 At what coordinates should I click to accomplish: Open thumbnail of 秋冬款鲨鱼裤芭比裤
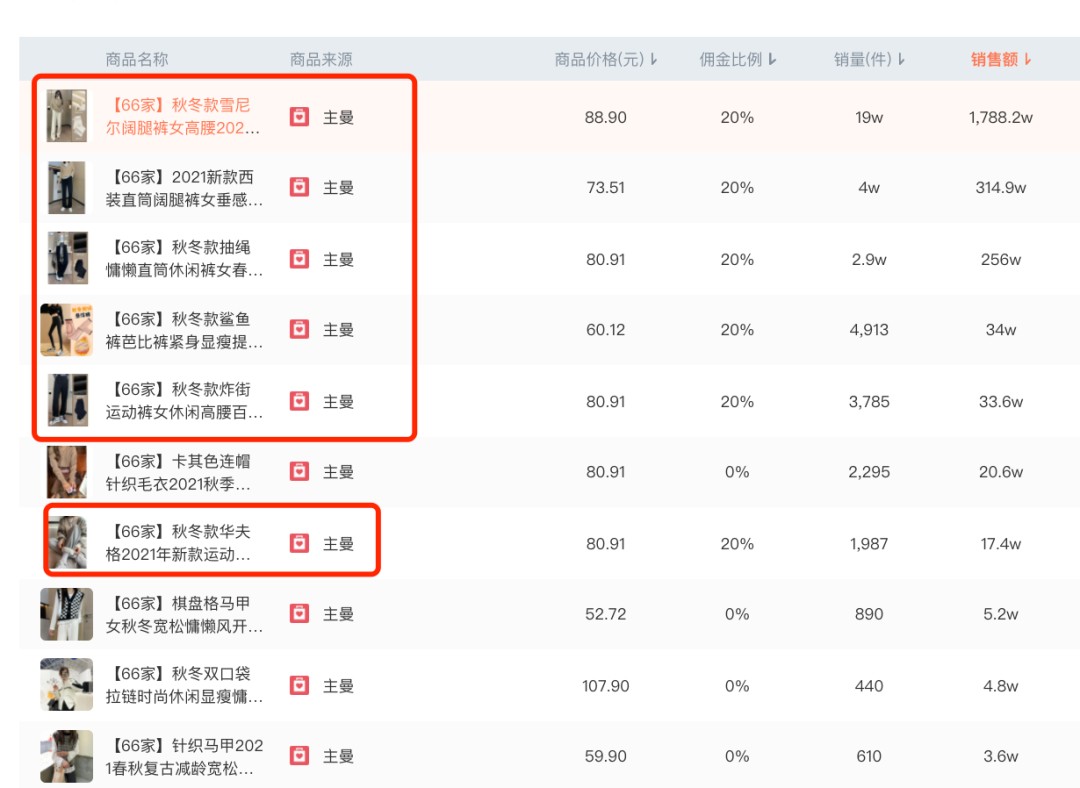67,330
